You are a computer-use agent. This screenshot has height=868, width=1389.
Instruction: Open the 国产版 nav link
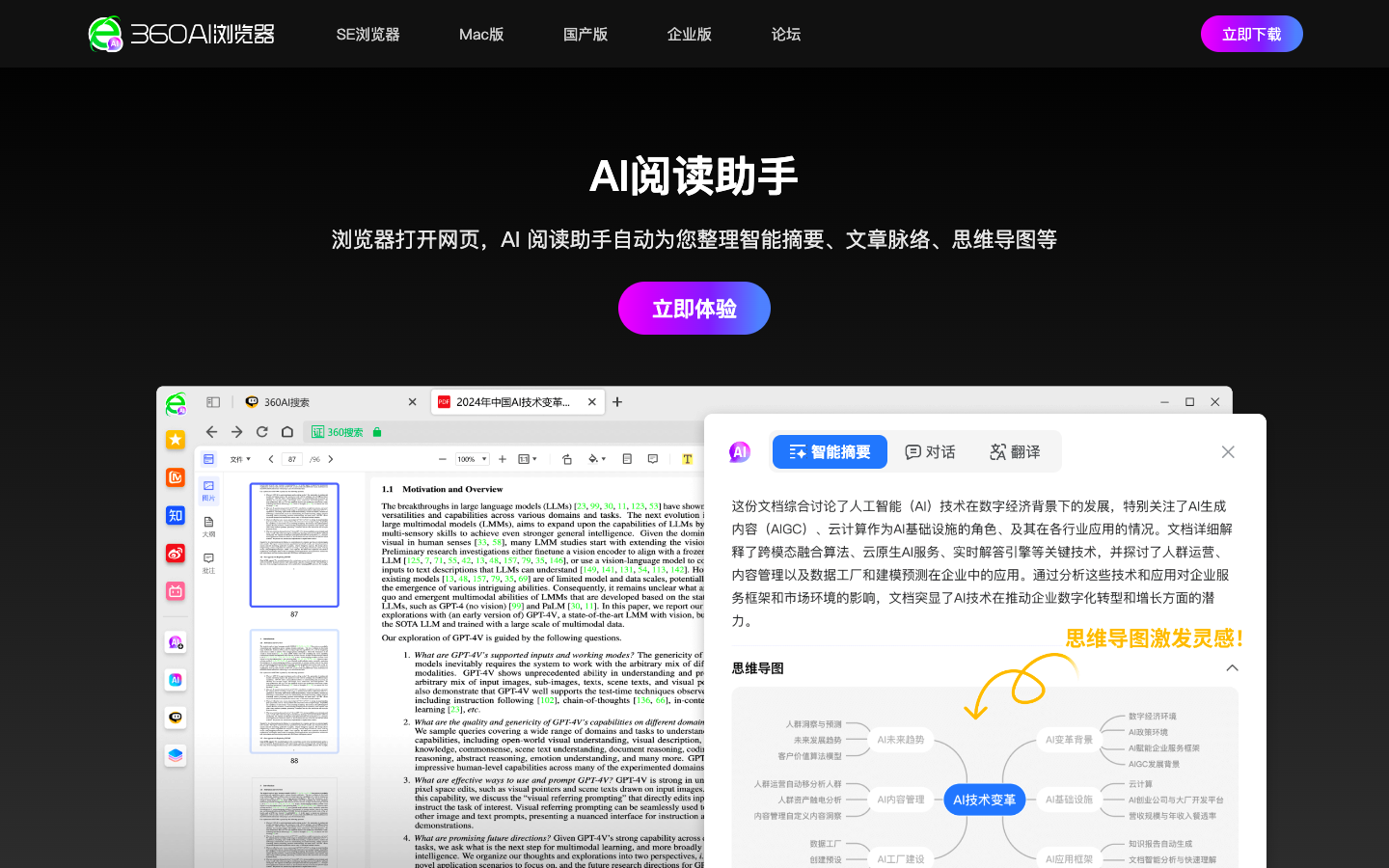click(586, 34)
